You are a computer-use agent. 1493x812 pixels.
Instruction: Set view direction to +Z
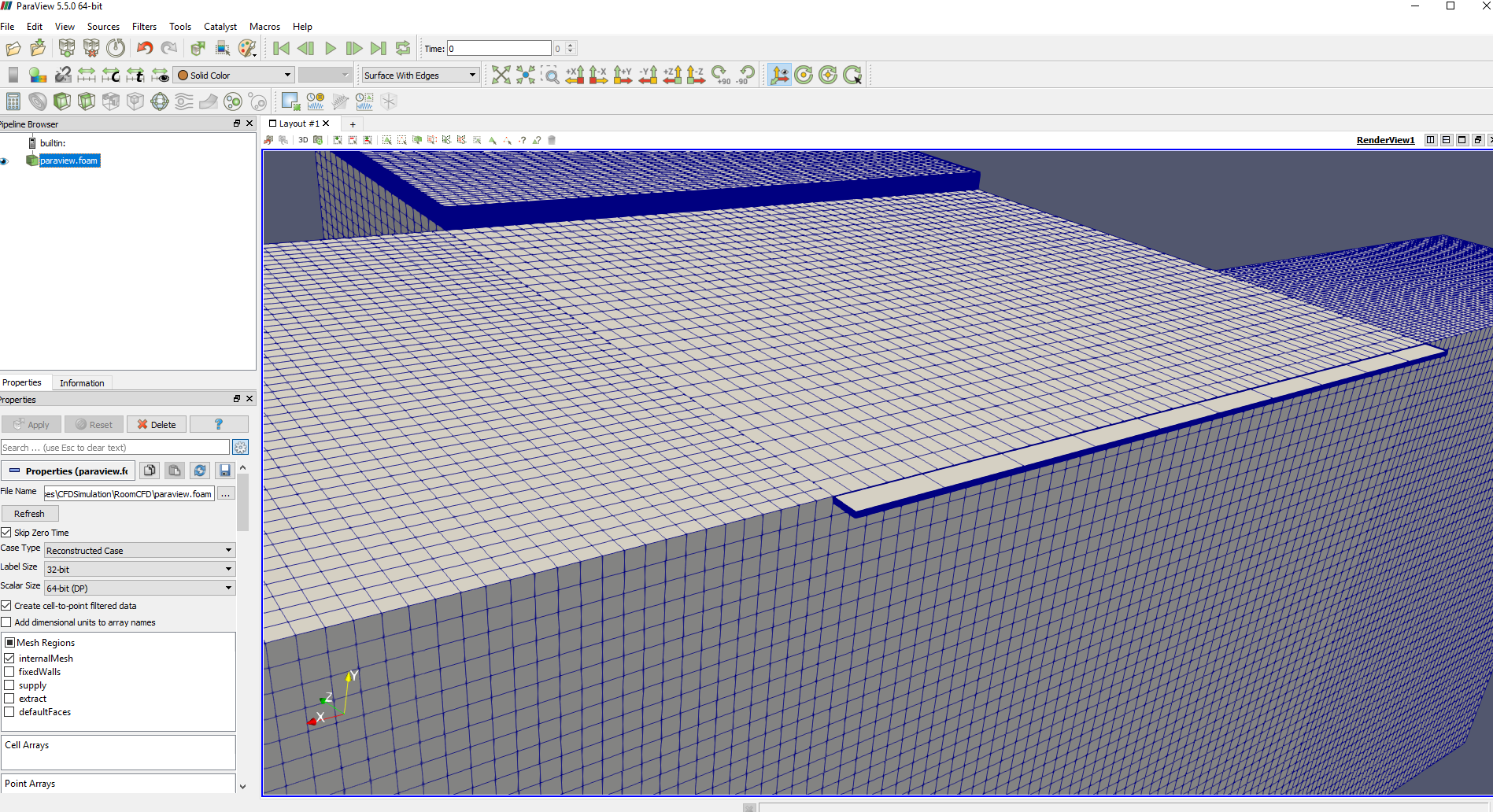(x=672, y=75)
